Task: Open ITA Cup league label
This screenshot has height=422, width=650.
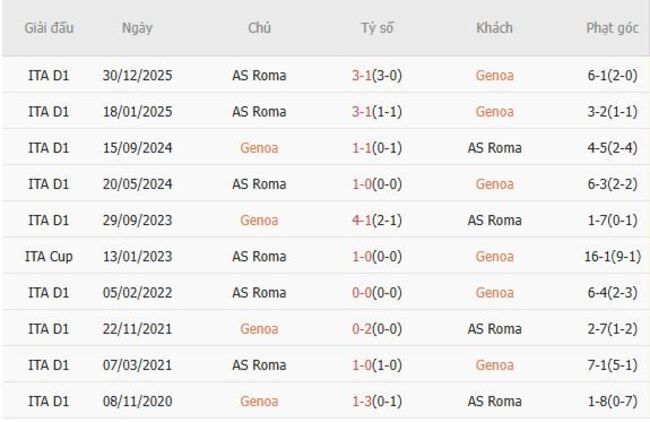Action: 49,256
